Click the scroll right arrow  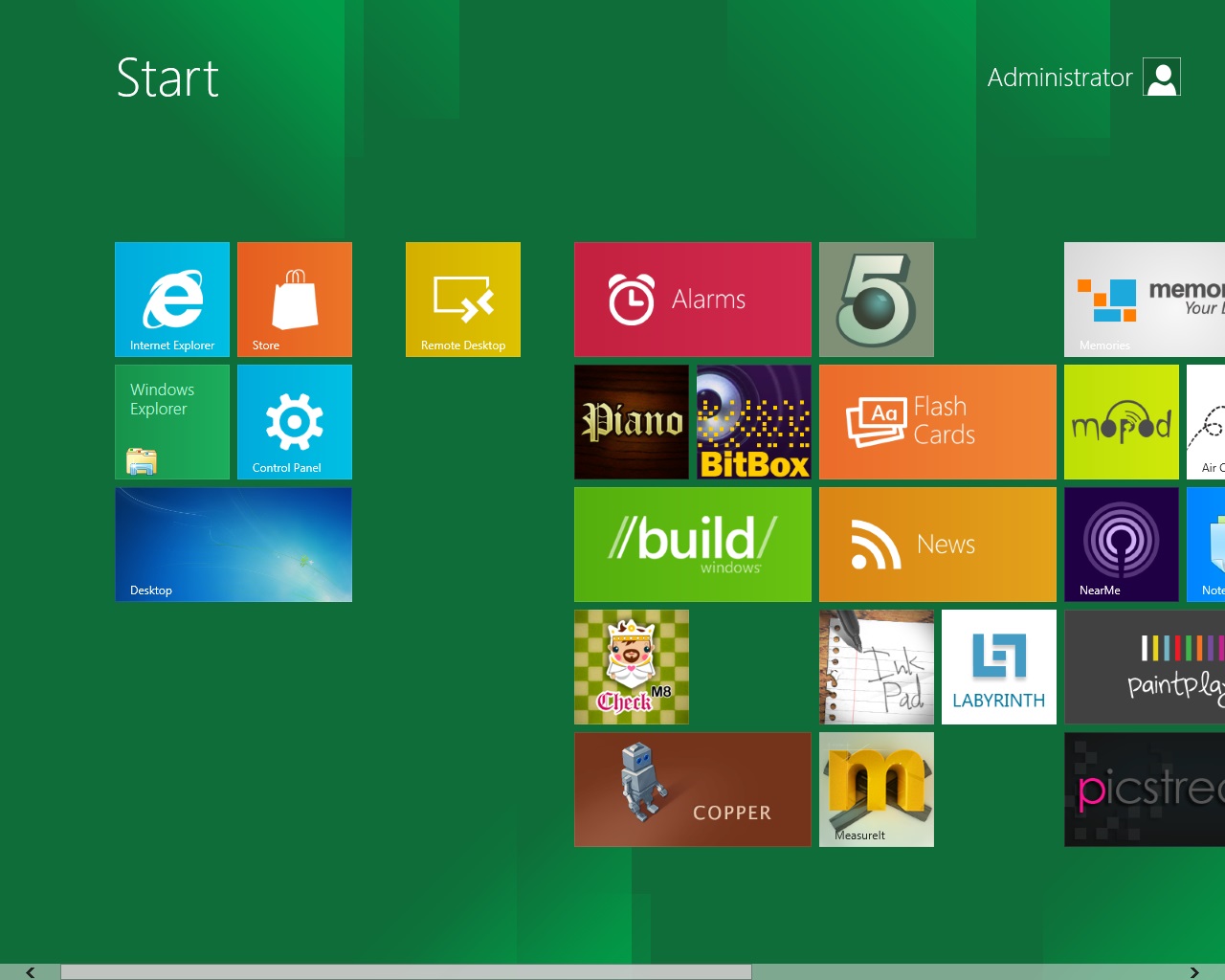pos(1194,972)
